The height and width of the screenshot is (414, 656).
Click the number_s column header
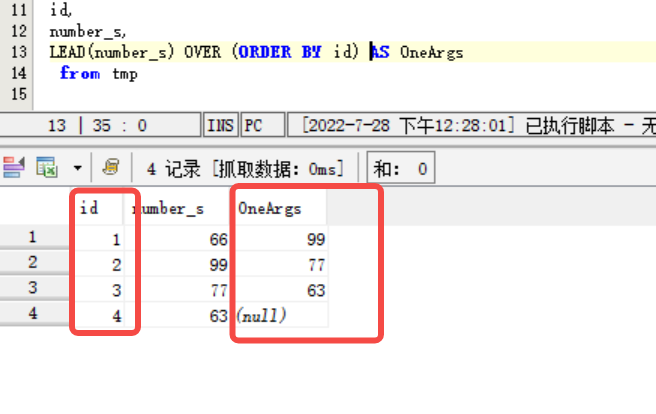click(x=176, y=208)
